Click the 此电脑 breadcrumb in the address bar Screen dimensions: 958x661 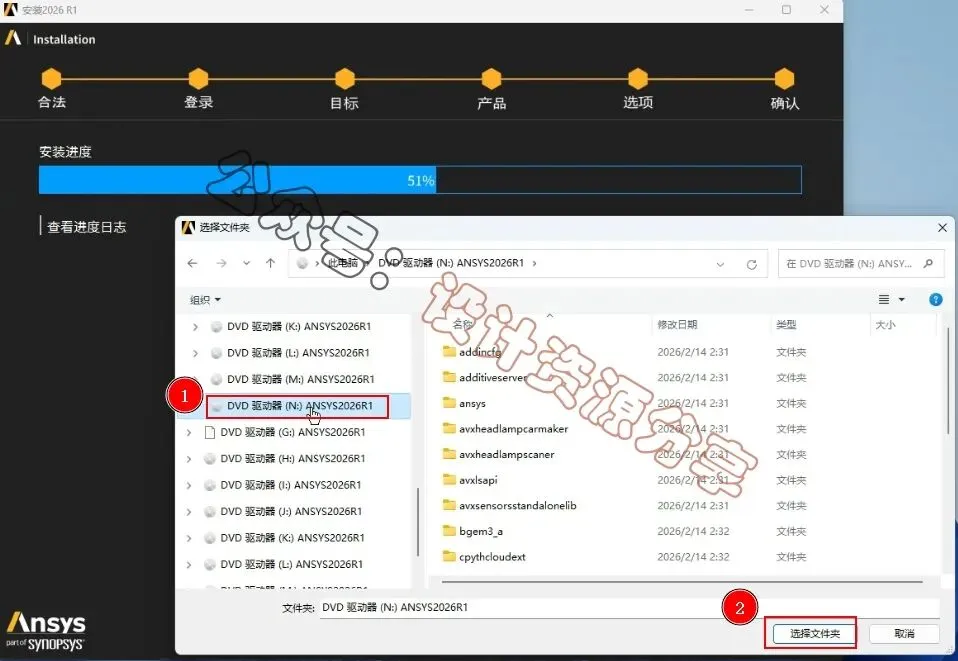click(x=342, y=263)
